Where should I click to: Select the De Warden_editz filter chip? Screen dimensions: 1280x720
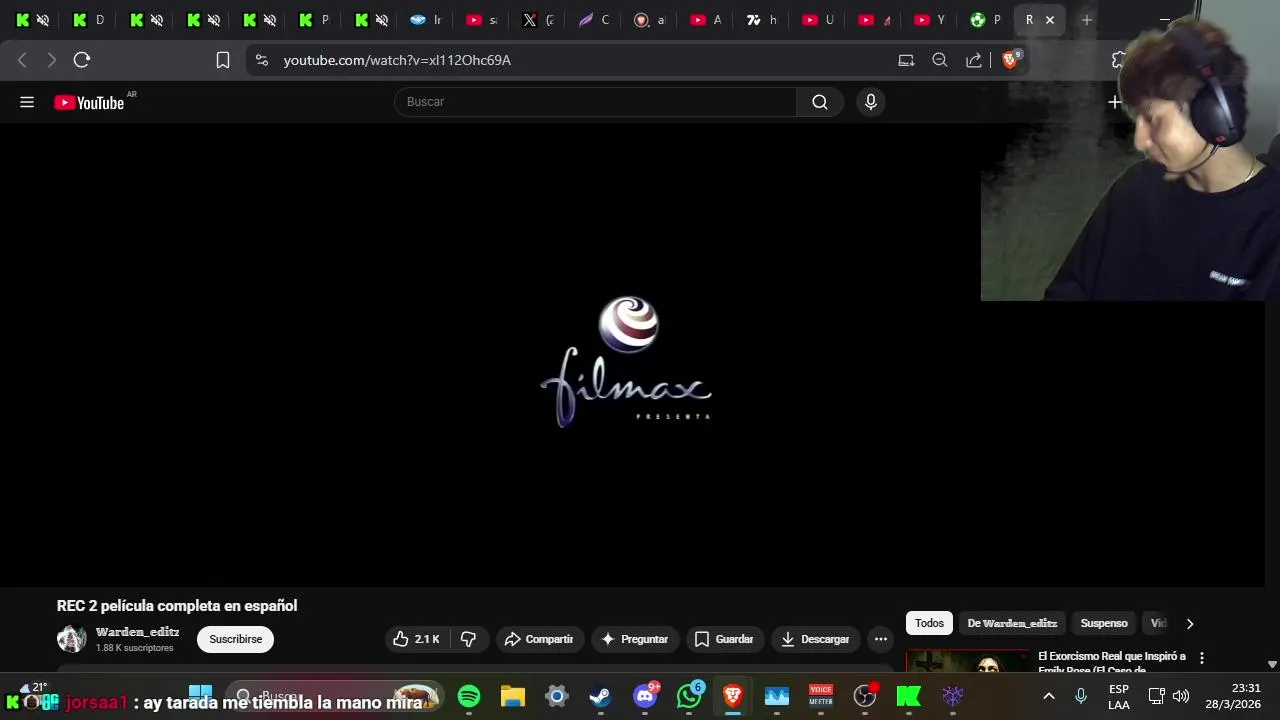1012,623
